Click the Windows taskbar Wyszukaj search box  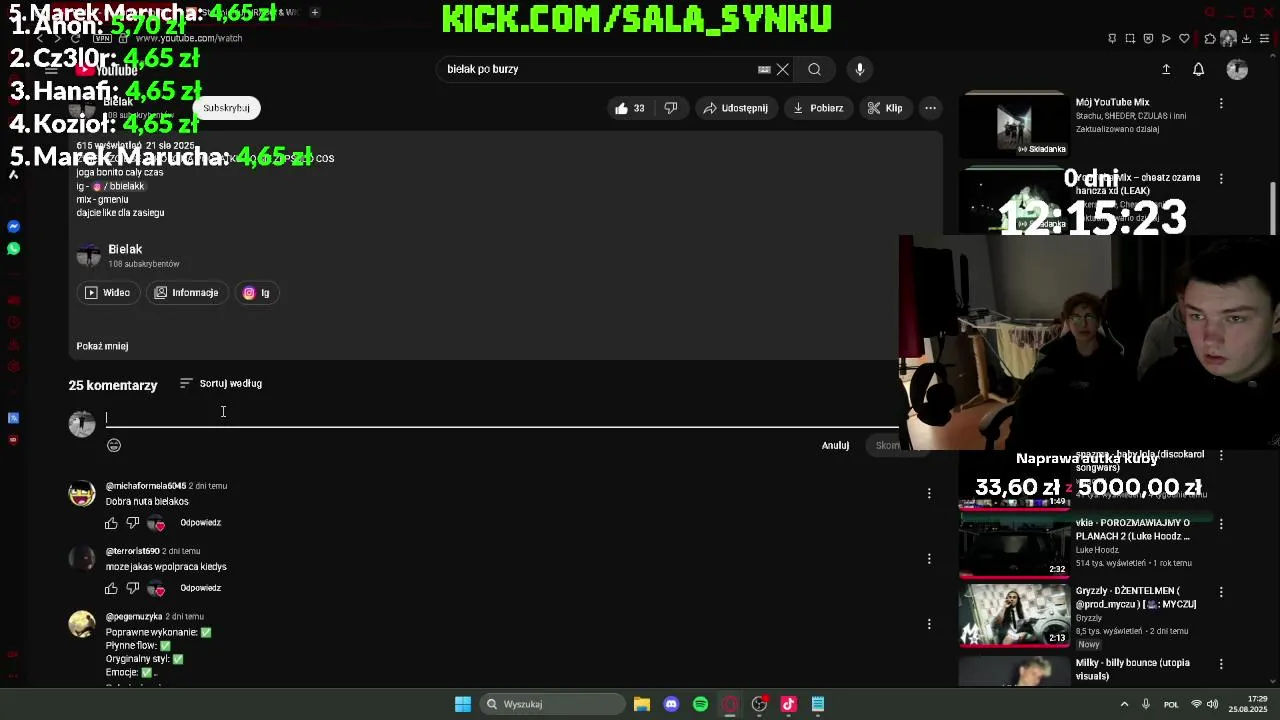552,704
